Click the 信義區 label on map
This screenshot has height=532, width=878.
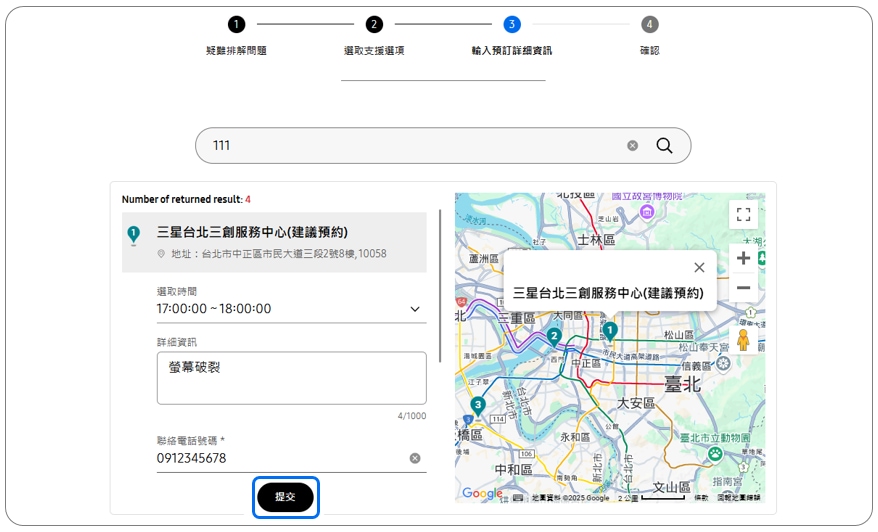(x=696, y=366)
